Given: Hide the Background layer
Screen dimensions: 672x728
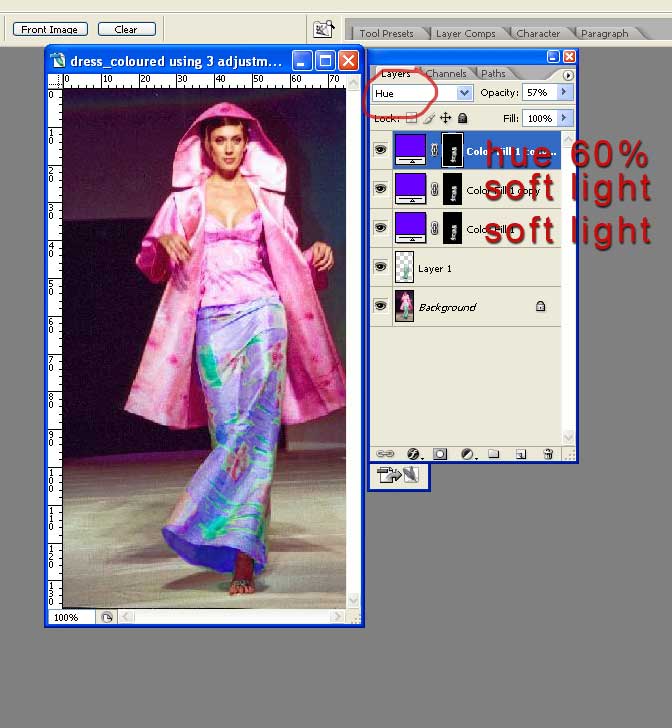Looking at the screenshot, I should click(380, 307).
